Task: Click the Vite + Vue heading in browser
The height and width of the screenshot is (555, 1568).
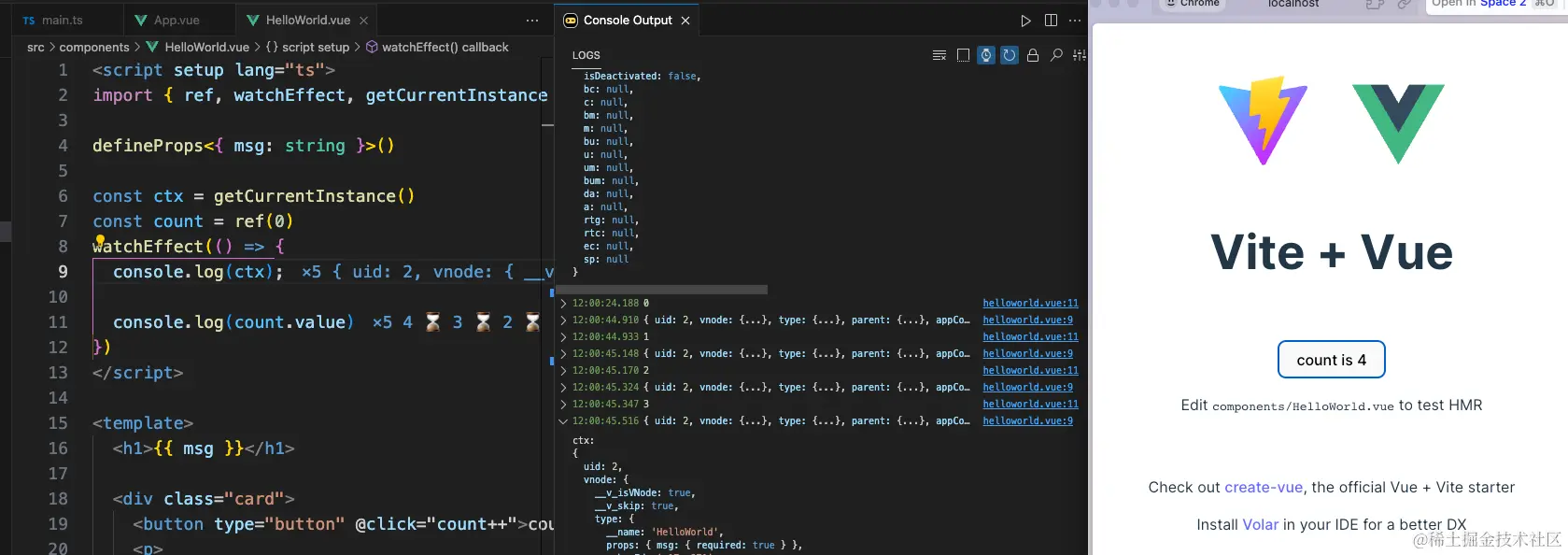Action: tap(1332, 252)
